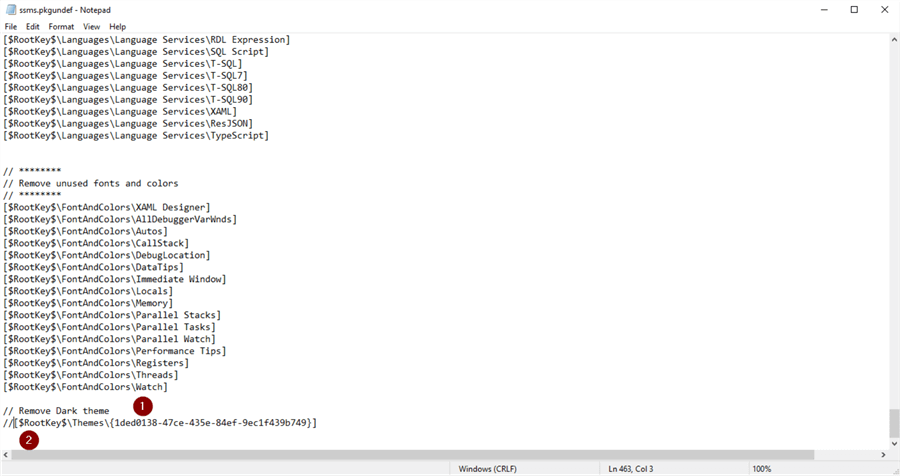Click the ssms.pkgundef - Notepad title text
Image resolution: width=900 pixels, height=476 pixels.
(65, 10)
